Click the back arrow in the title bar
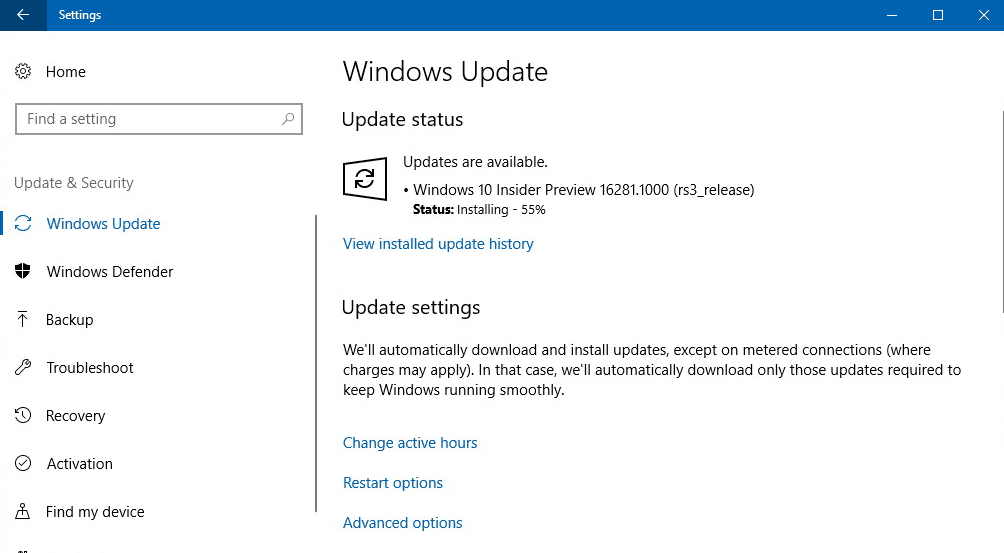 tap(23, 15)
